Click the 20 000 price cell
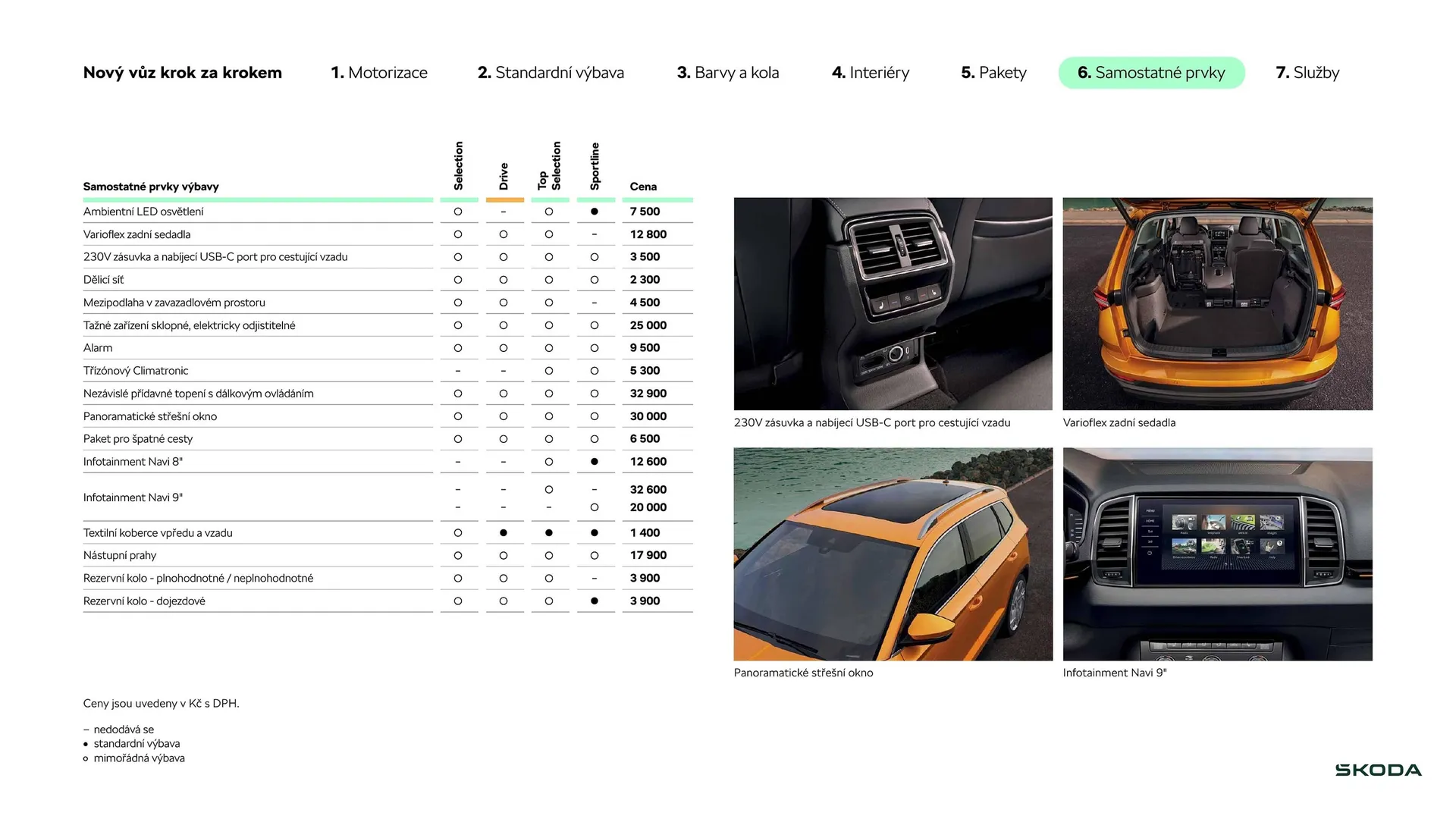Screen dimensions: 1456x819 pos(648,507)
